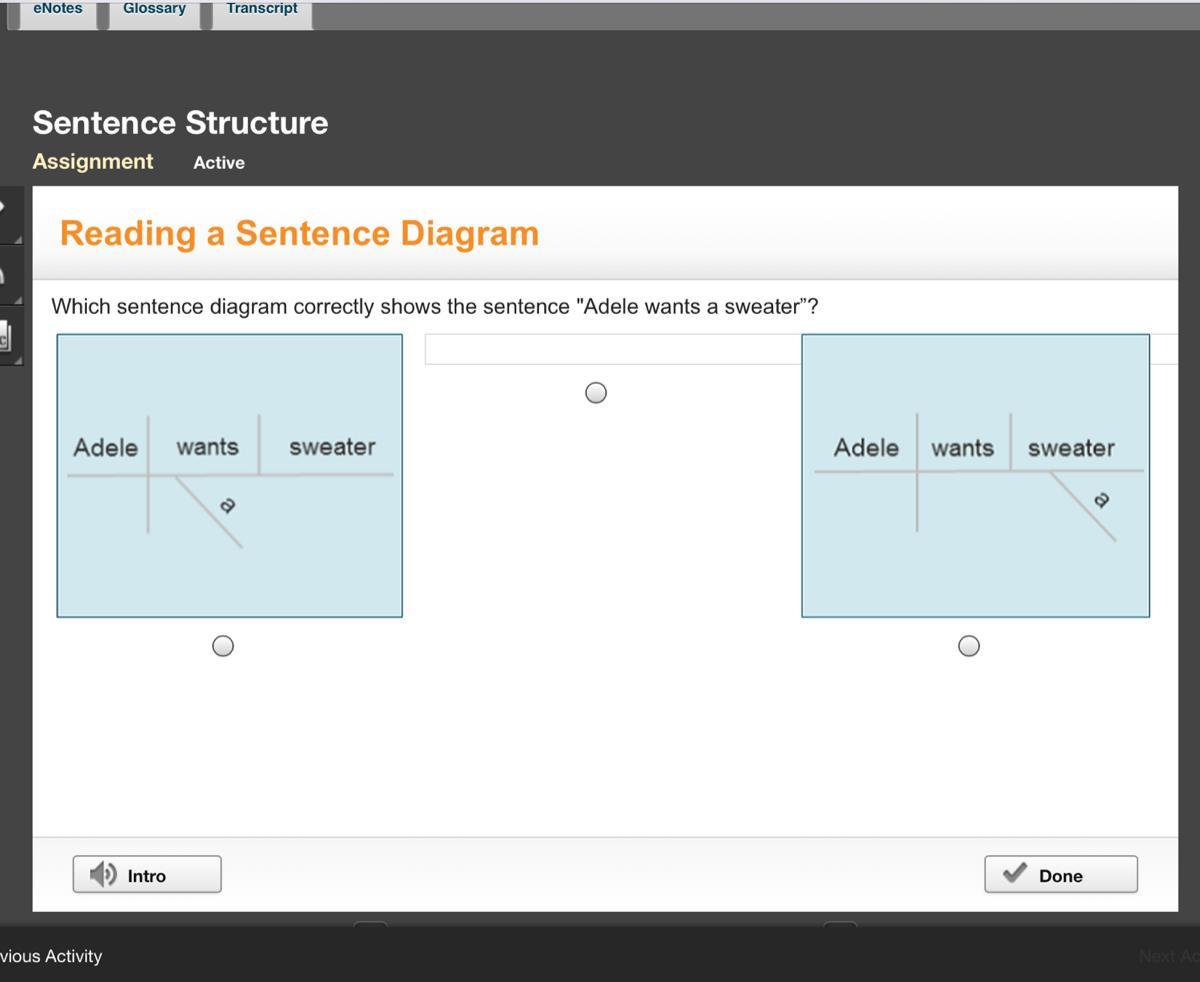Go to Previous Activity
This screenshot has height=982, width=1200.
click(x=52, y=956)
